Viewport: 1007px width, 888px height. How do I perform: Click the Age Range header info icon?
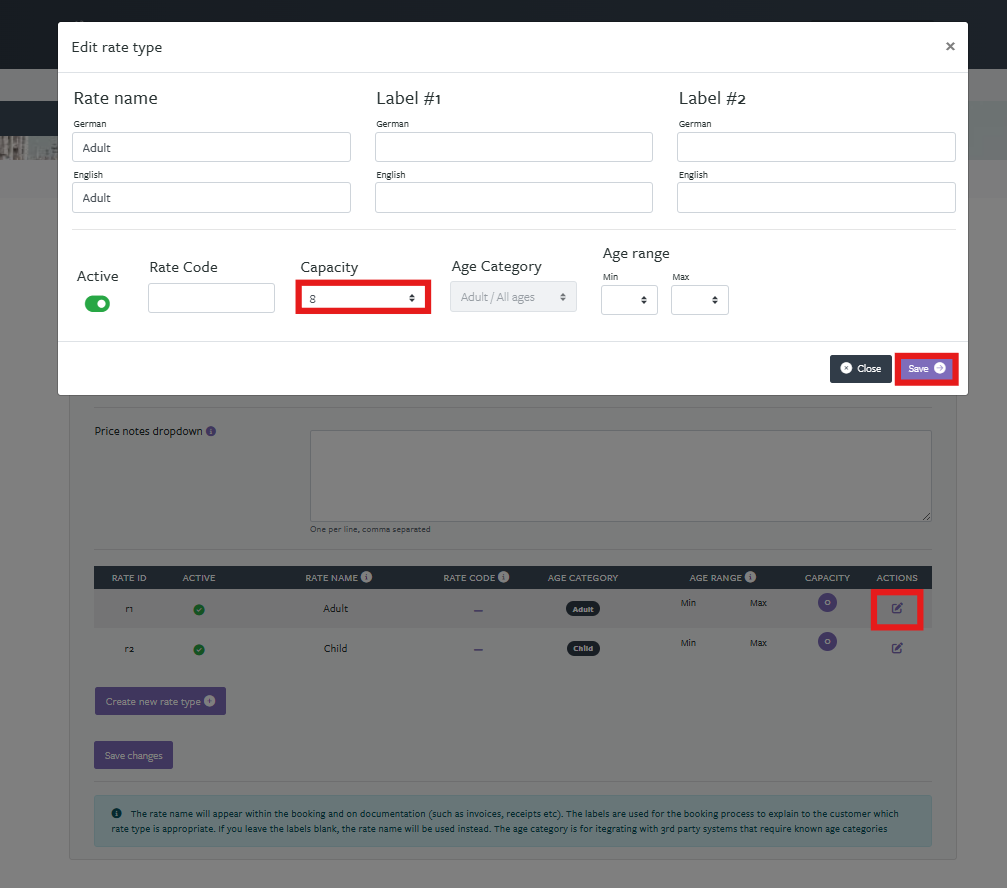pyautogui.click(x=750, y=577)
